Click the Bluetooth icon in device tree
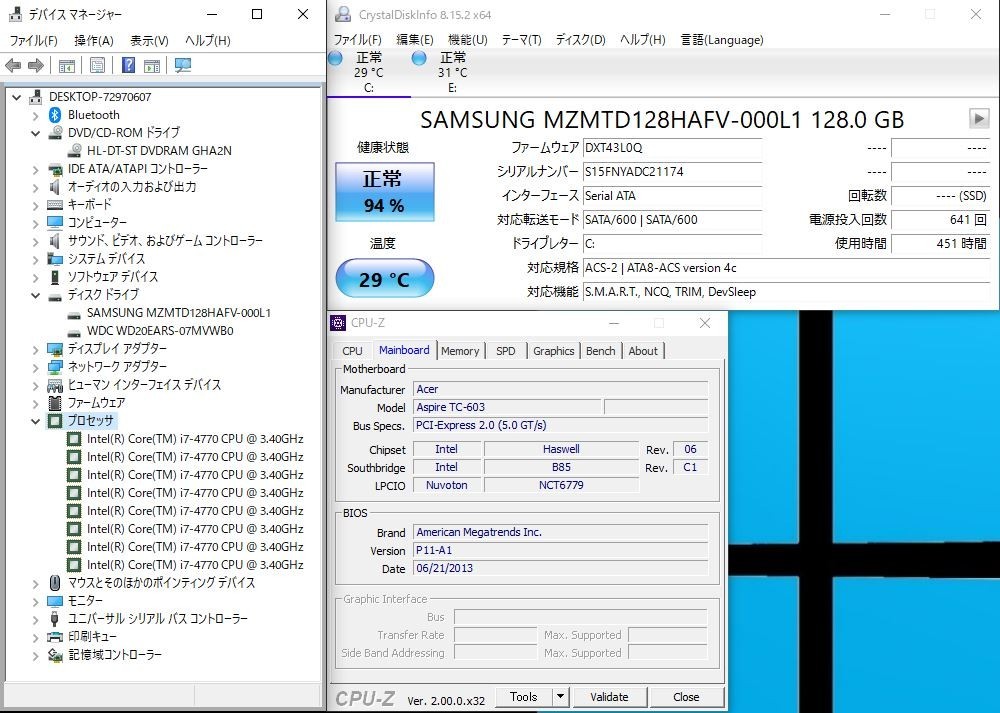The image size is (1000, 713). pyautogui.click(x=55, y=115)
